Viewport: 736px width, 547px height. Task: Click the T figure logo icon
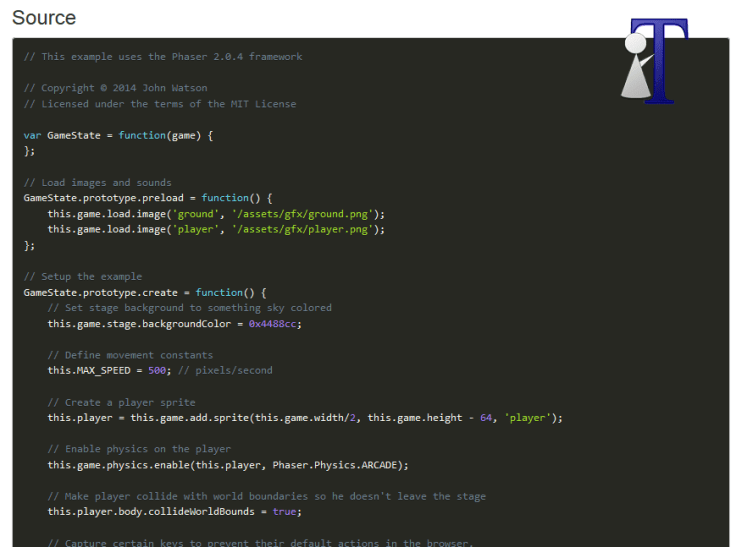tap(654, 61)
